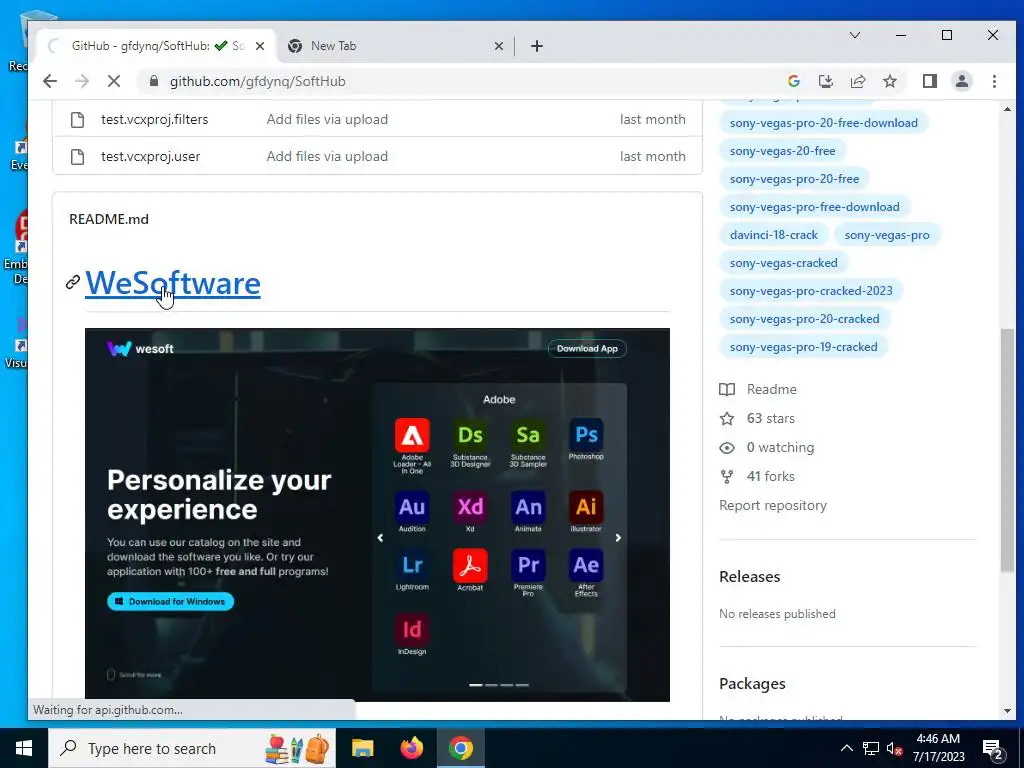Stop loading the page

click(x=114, y=81)
